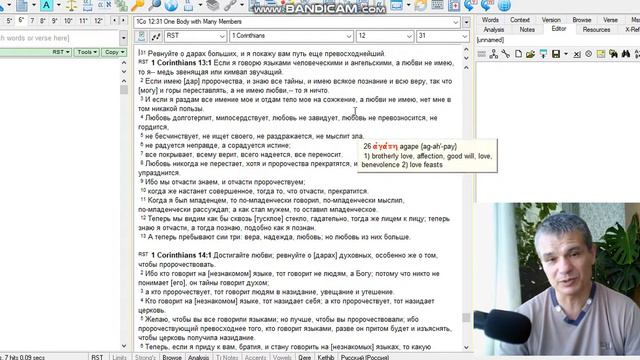Screen dimensions: 640x360
Task: Open dropdown arrow next to editor save icon
Action: tap(566, 54)
